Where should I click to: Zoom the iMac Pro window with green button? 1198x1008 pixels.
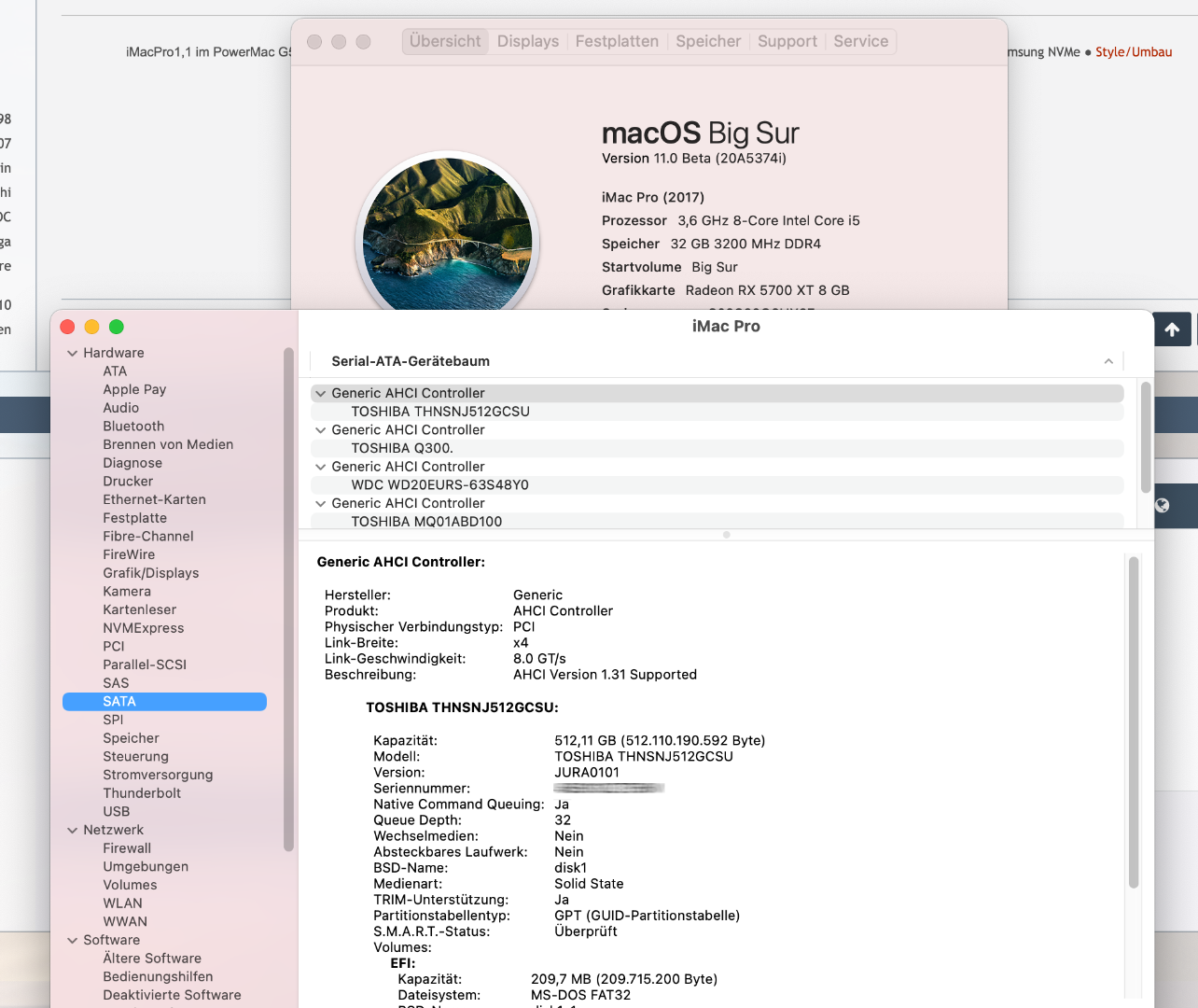click(x=117, y=327)
